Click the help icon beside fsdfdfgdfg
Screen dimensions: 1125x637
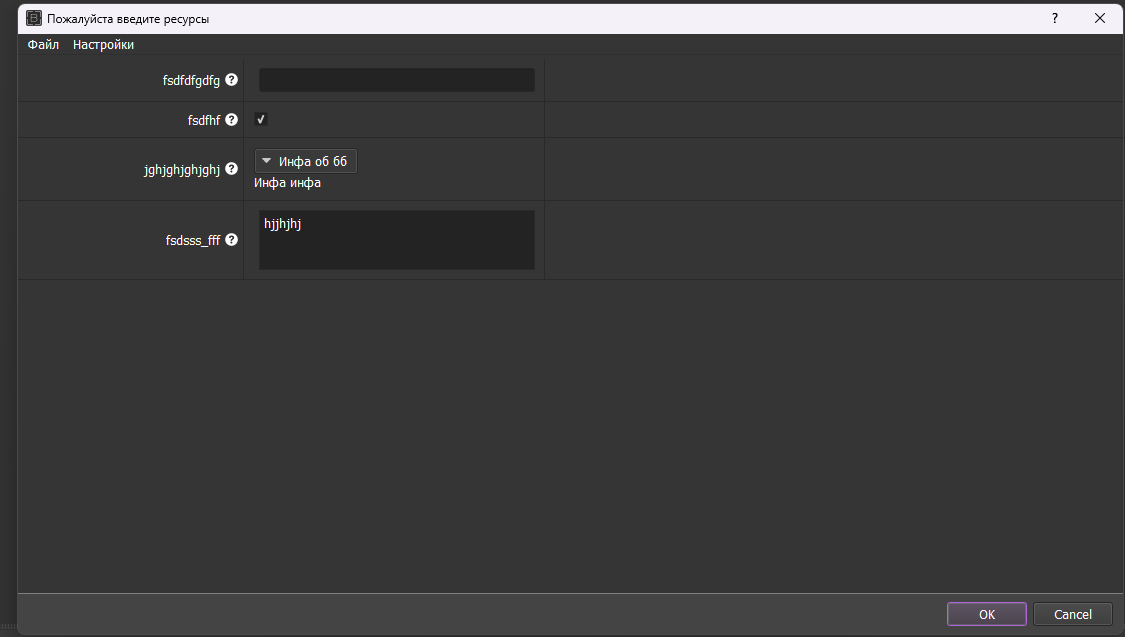click(231, 80)
